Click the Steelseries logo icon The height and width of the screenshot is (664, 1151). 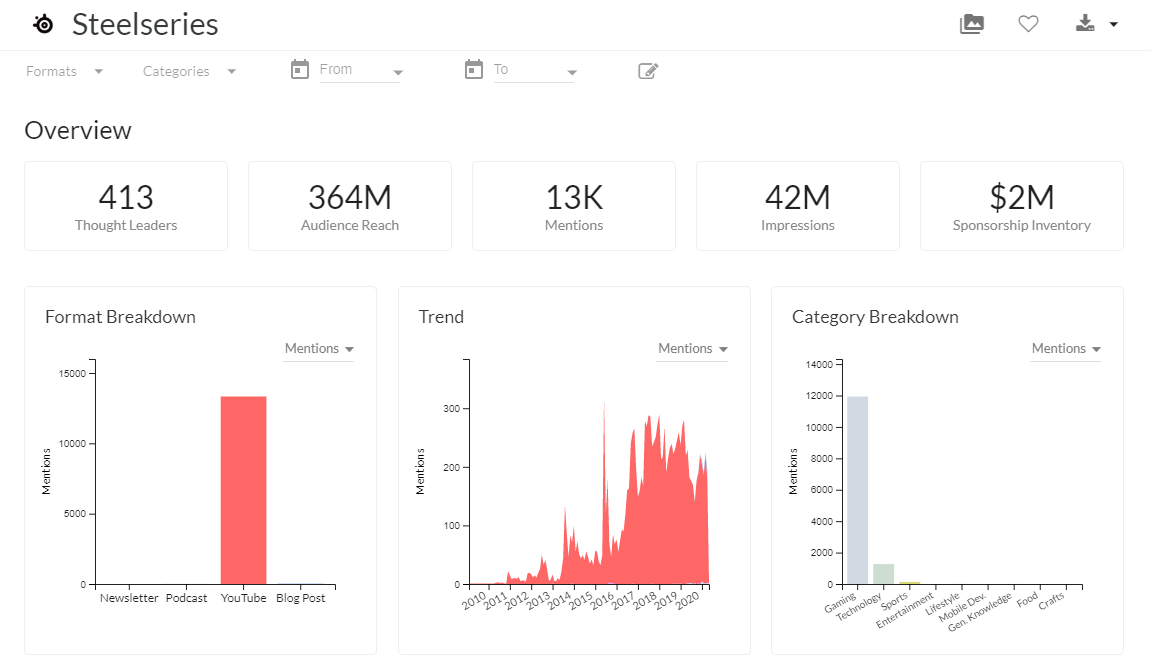[43, 24]
